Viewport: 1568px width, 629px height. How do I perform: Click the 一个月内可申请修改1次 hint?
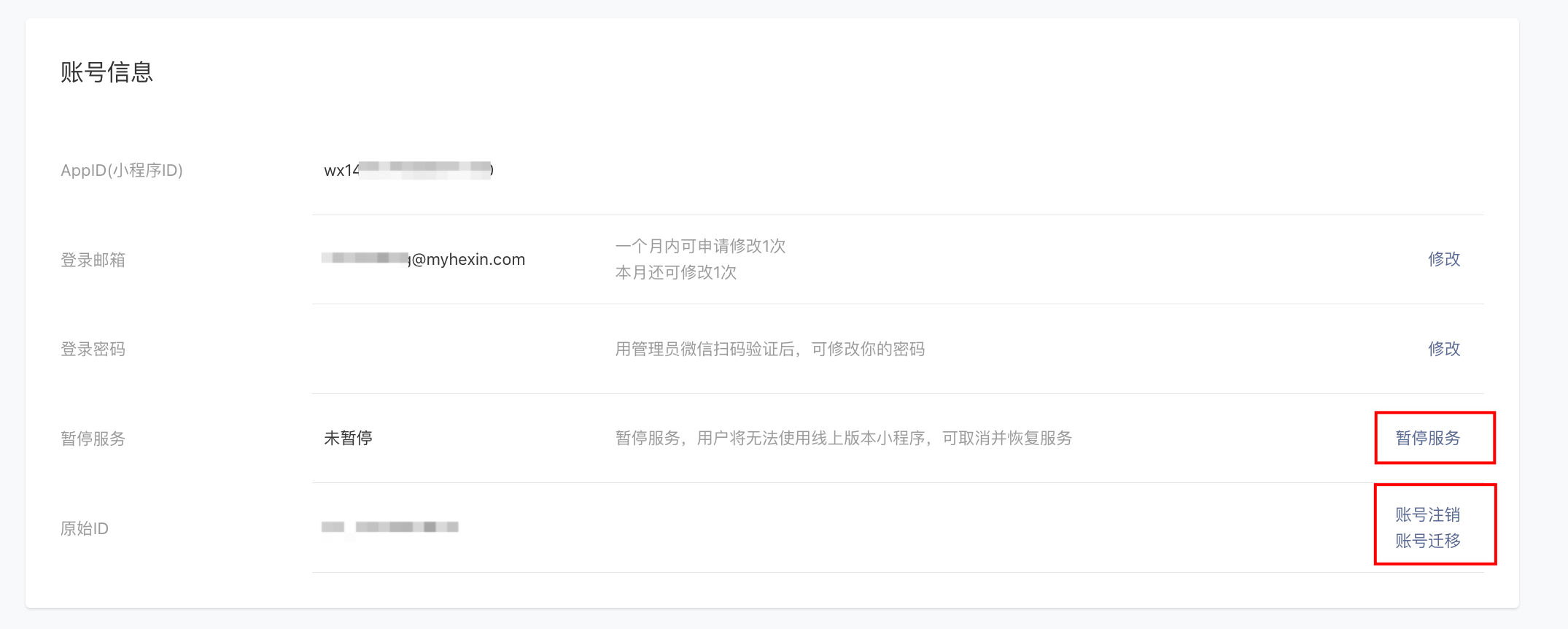(700, 246)
